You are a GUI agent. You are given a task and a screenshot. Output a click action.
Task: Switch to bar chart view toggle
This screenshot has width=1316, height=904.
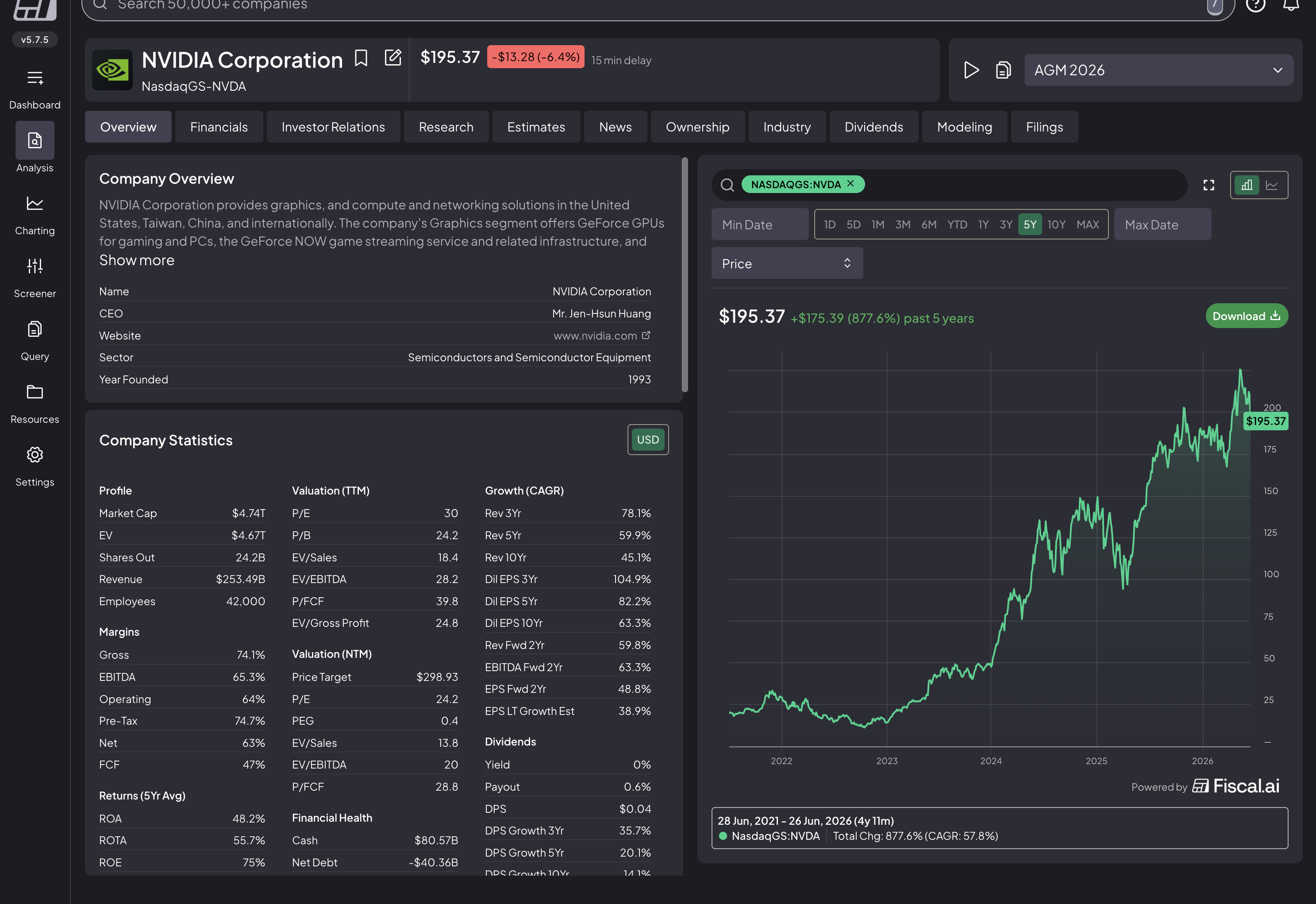1247,185
